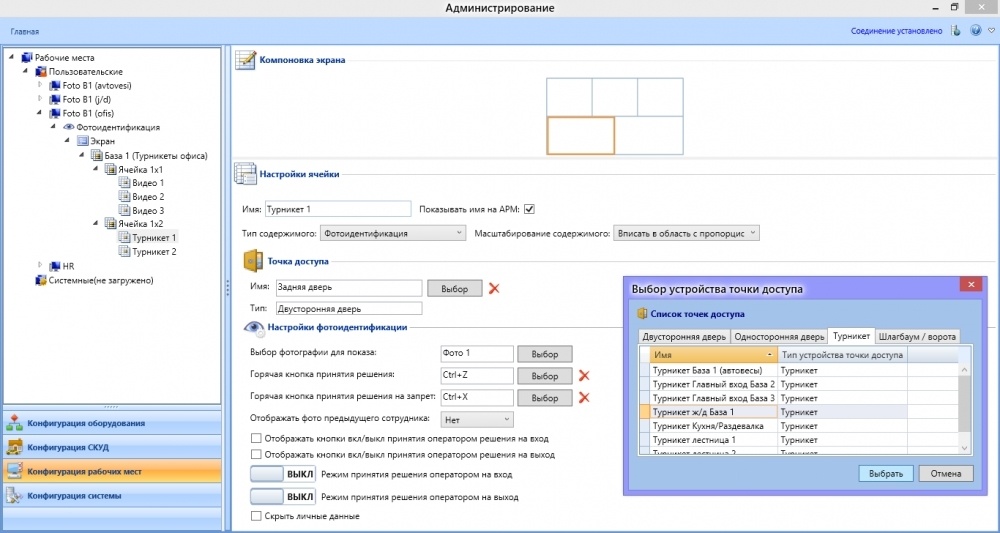Toggle Показывать имя на АРМ checkbox
This screenshot has height=533, width=1000.
(x=529, y=208)
